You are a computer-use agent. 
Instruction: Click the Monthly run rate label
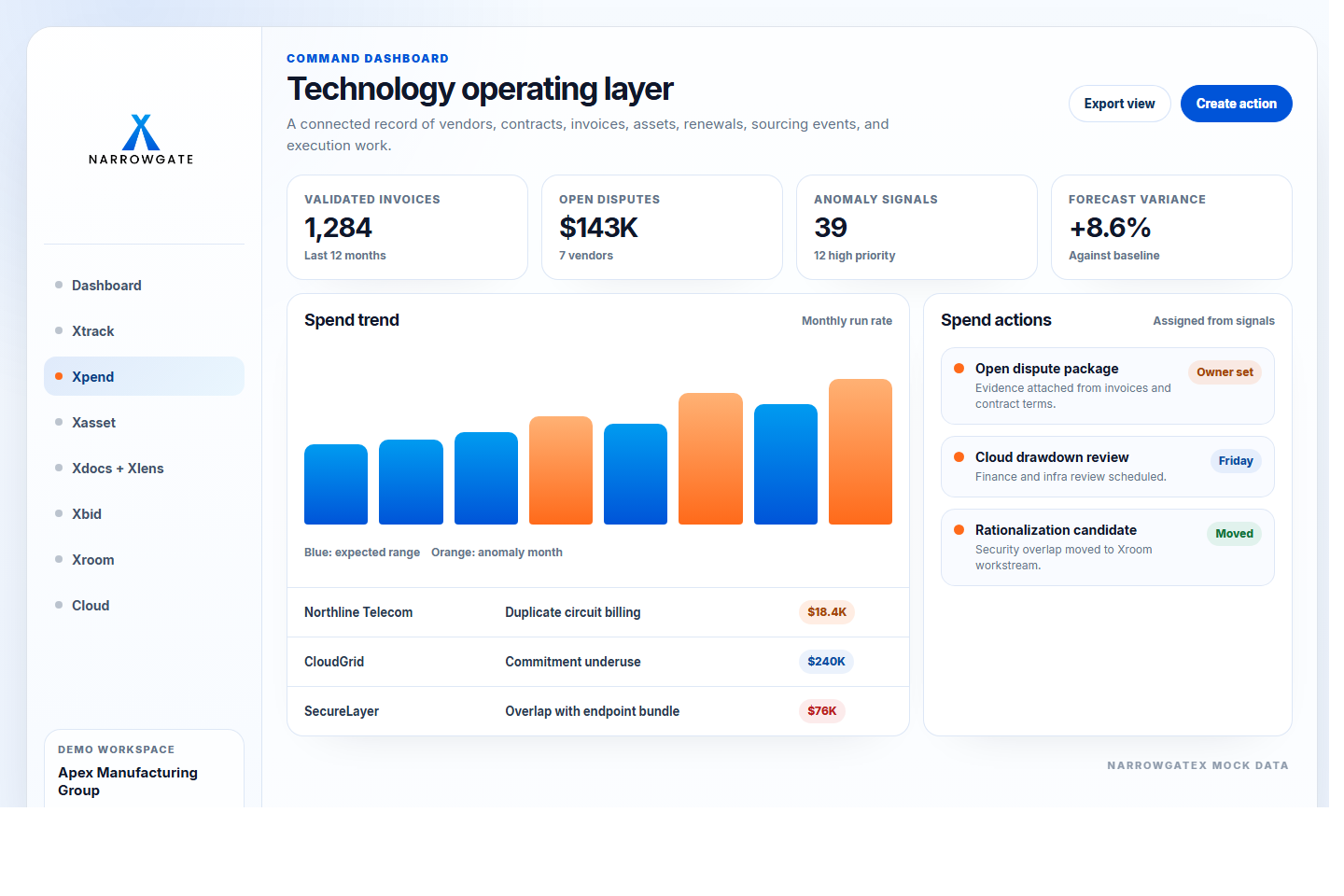(847, 321)
